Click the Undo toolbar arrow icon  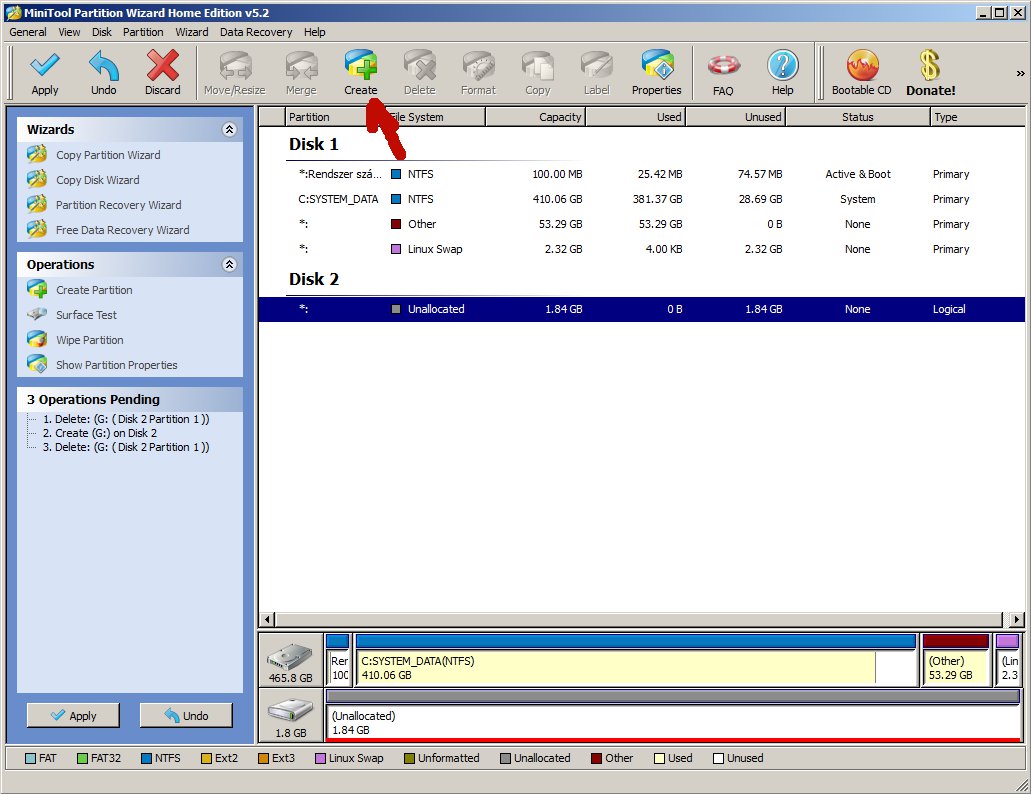tap(104, 66)
